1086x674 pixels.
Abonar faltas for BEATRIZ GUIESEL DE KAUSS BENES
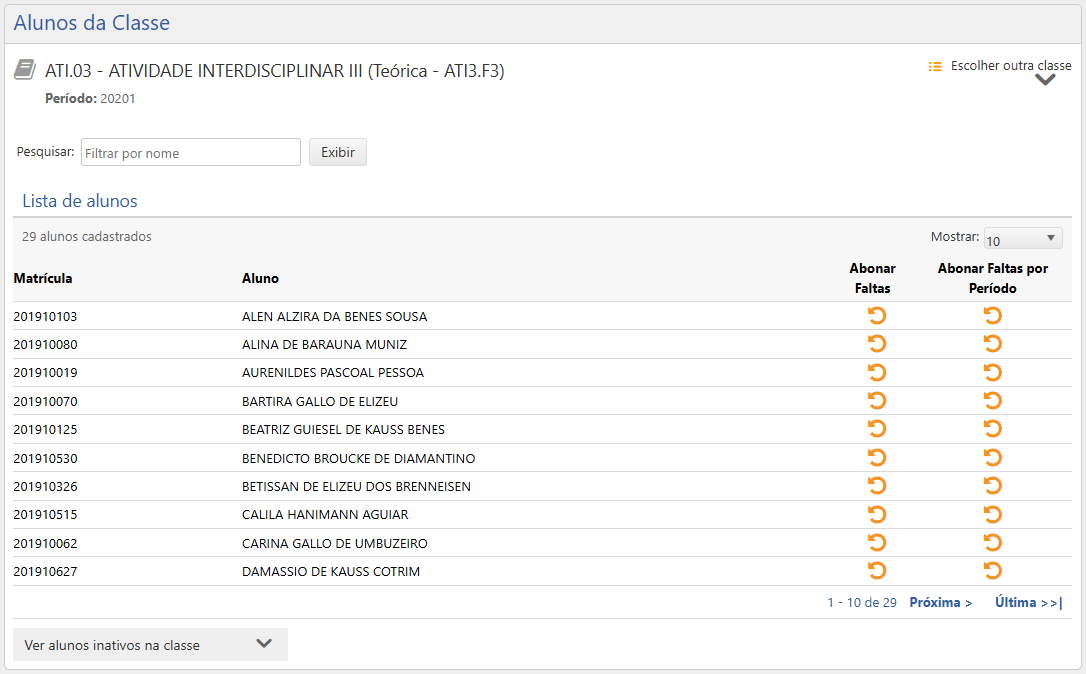877,428
